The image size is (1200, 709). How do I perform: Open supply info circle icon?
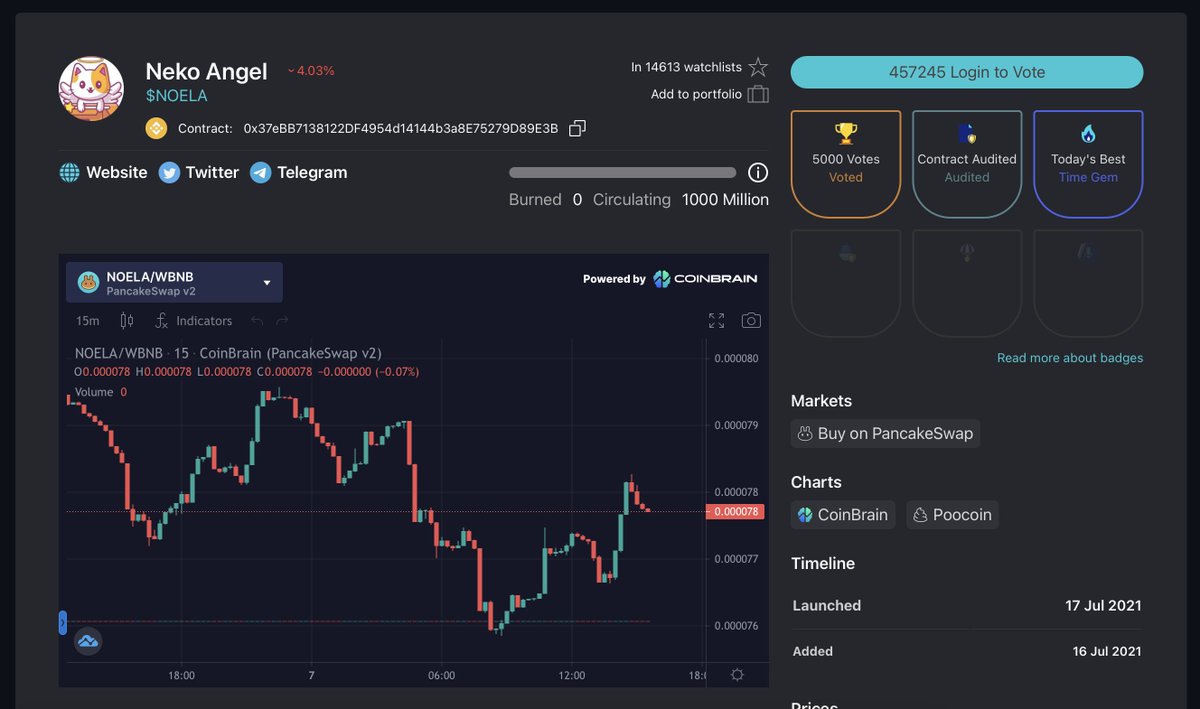point(758,172)
